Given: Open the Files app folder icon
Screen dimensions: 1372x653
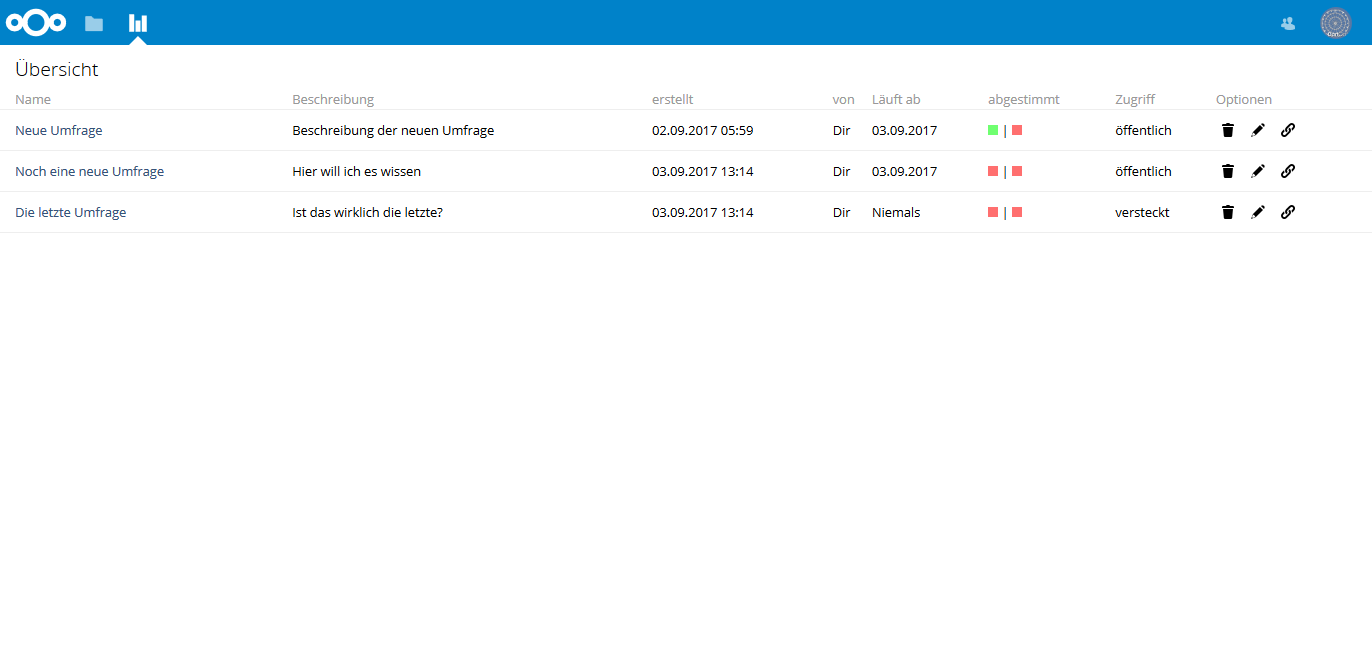Looking at the screenshot, I should pyautogui.click(x=94, y=23).
